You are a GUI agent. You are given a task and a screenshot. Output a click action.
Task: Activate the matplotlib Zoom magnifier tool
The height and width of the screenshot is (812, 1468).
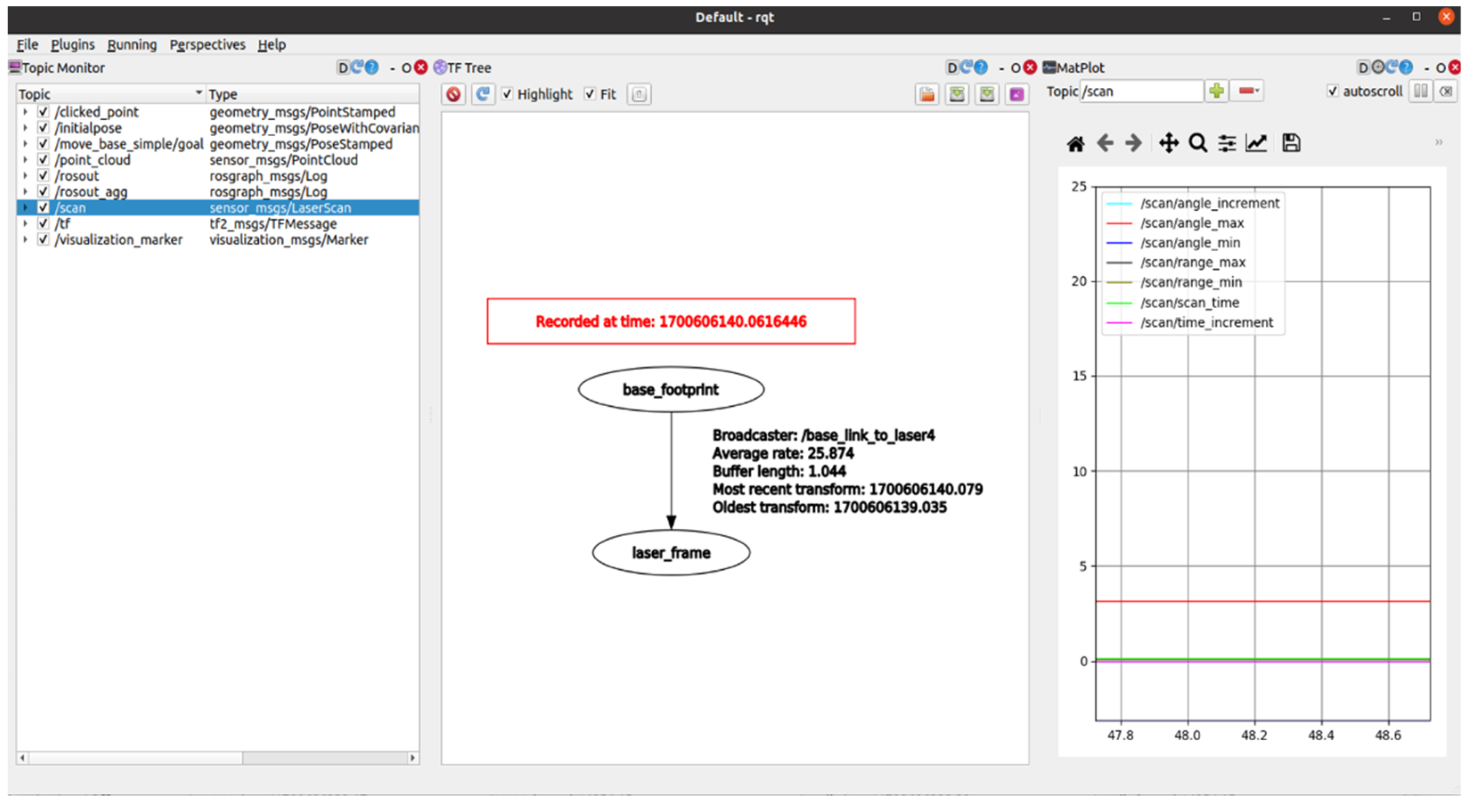click(1197, 143)
